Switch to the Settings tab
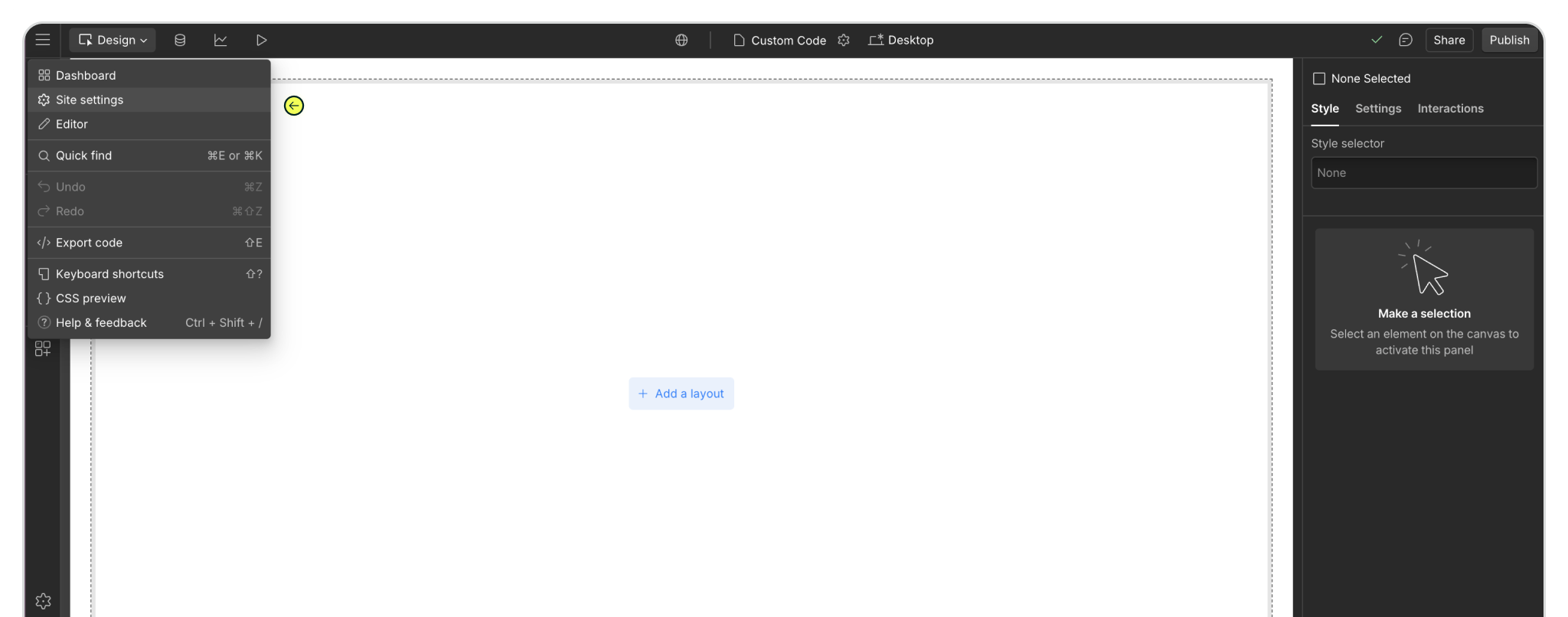Image resolution: width=1568 pixels, height=617 pixels. coord(1378,109)
